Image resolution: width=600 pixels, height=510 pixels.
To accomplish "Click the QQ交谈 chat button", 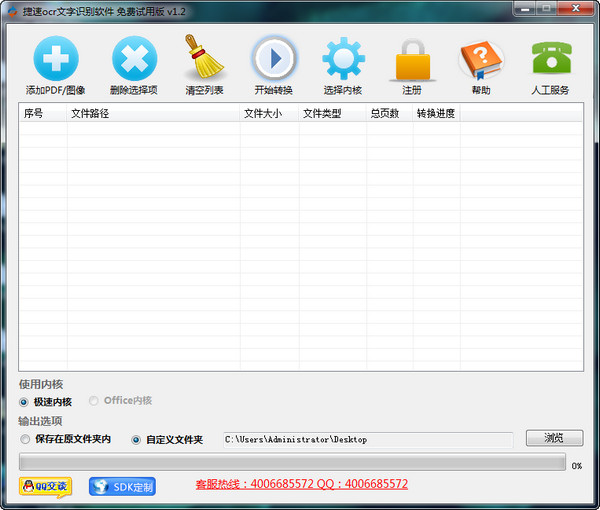I will click(x=45, y=487).
